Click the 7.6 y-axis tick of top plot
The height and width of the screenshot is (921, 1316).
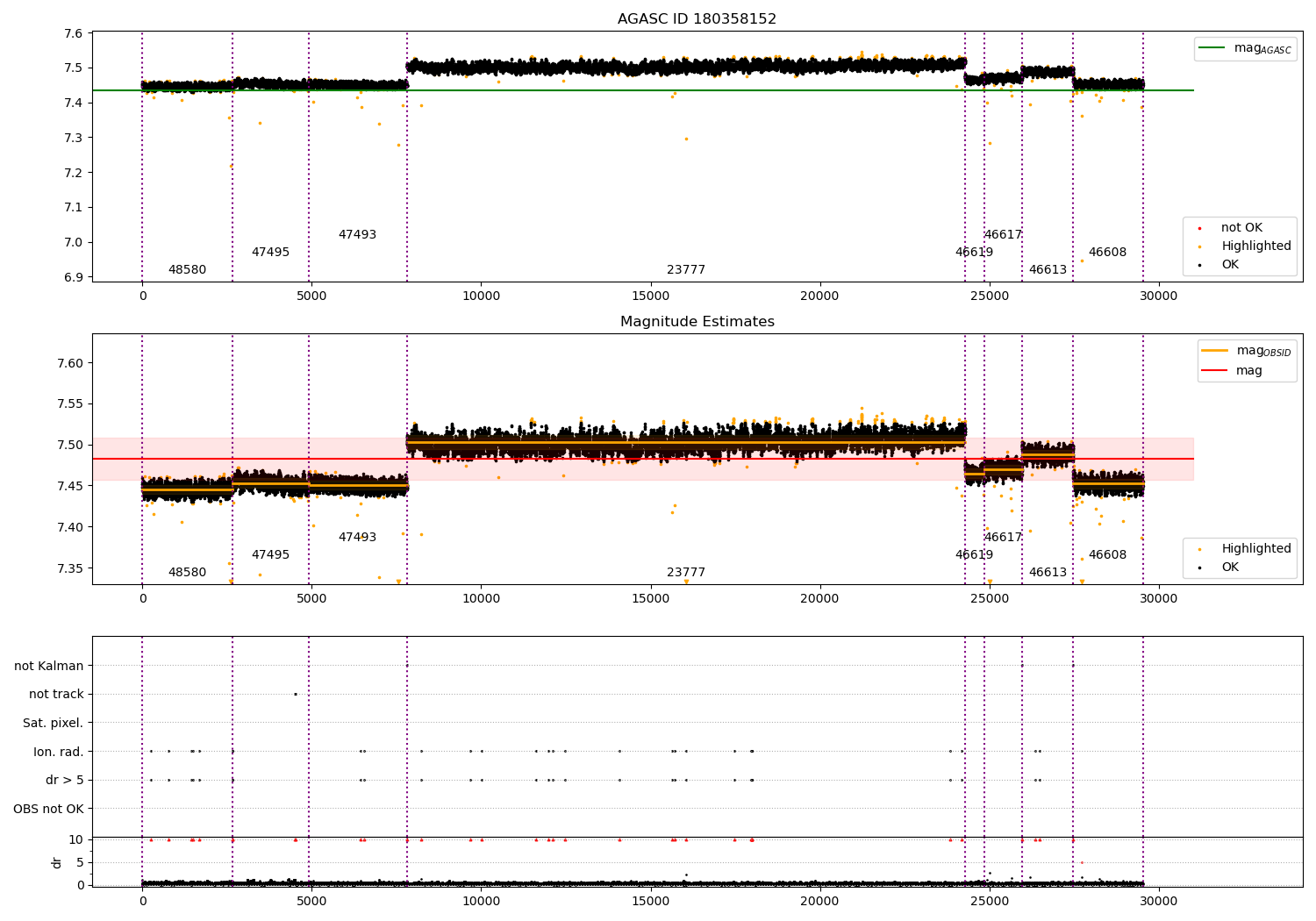pyautogui.click(x=75, y=33)
